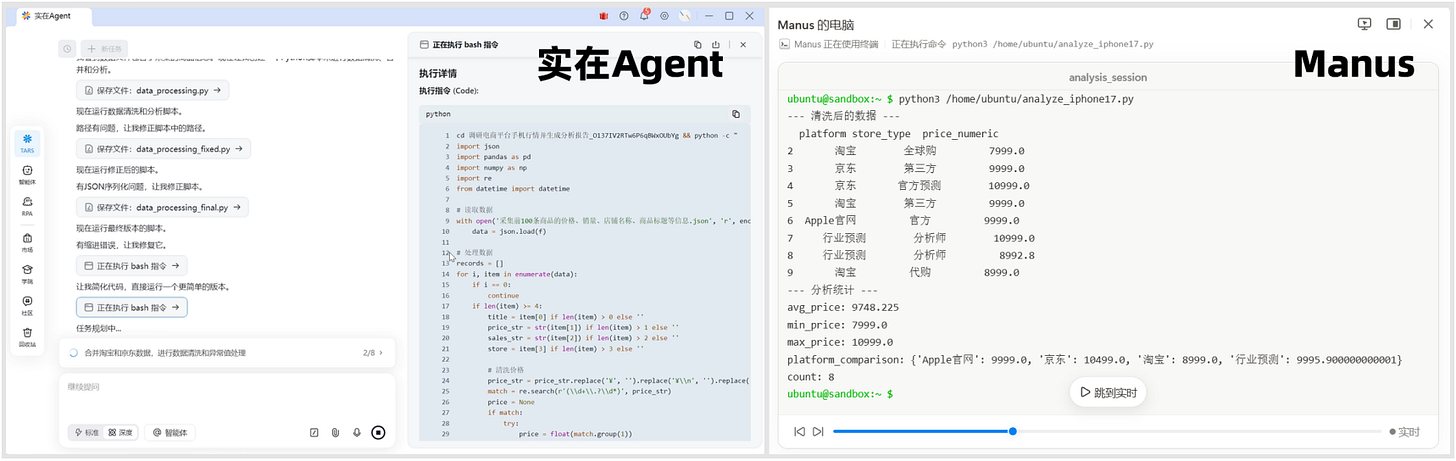Click the screen-share icon in Manus window
Image resolution: width=1456 pixels, height=461 pixels.
pos(1364,24)
